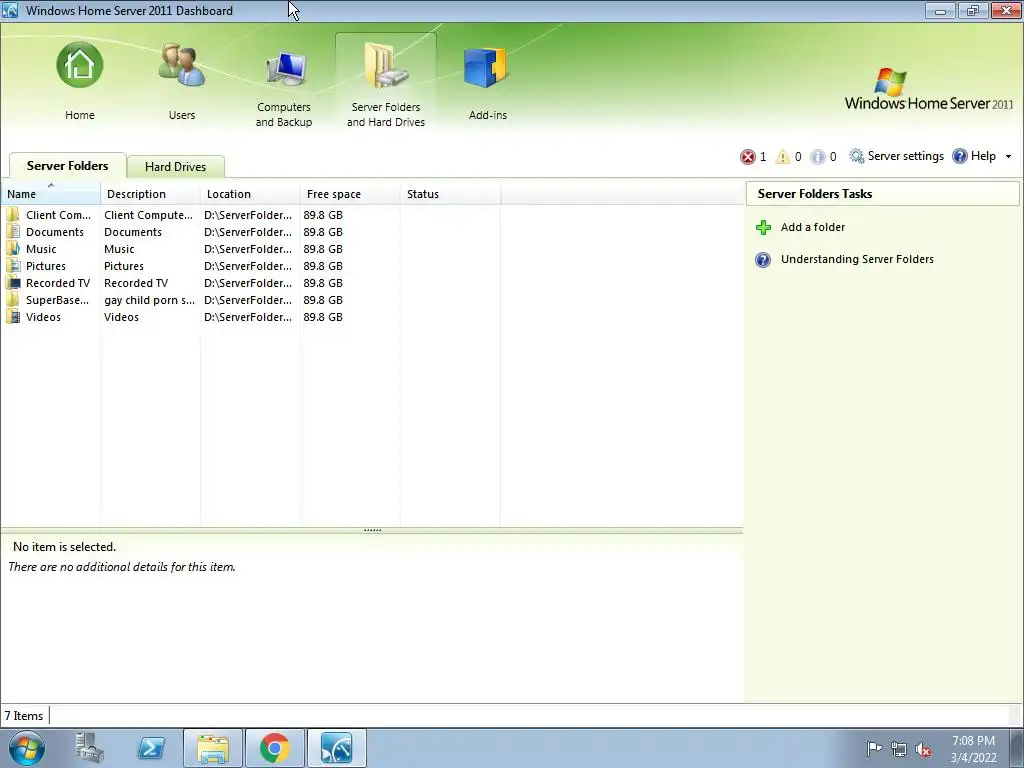The height and width of the screenshot is (768, 1024).
Task: Select the Pictures folder icon
Action: coord(13,266)
